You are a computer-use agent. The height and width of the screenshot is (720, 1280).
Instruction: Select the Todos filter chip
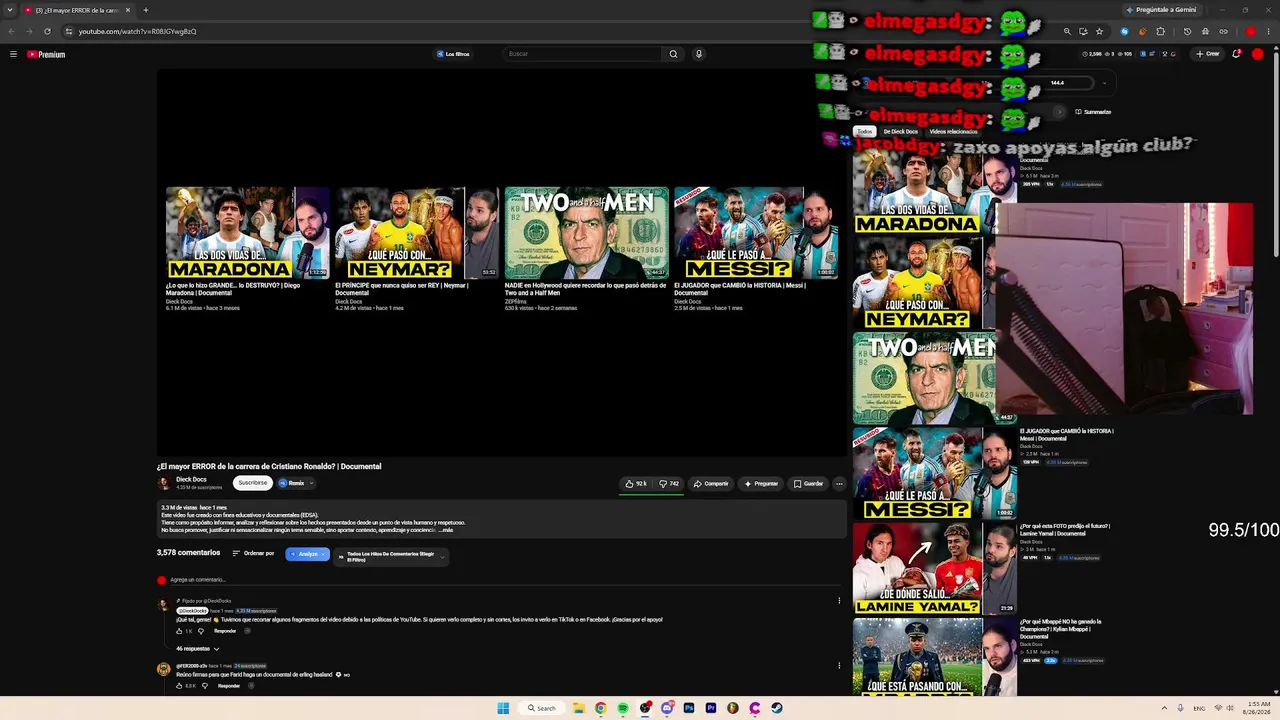coord(865,131)
